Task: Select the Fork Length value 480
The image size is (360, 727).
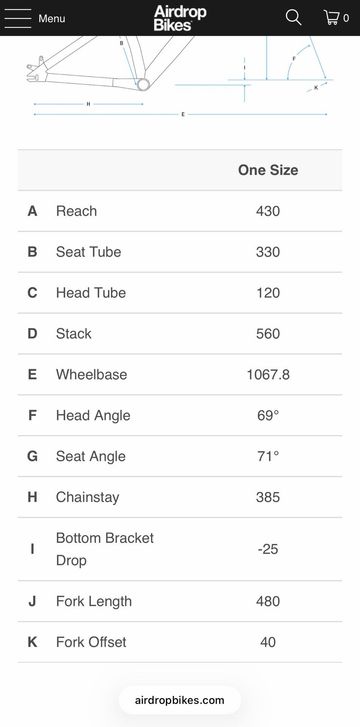Action: click(x=268, y=601)
